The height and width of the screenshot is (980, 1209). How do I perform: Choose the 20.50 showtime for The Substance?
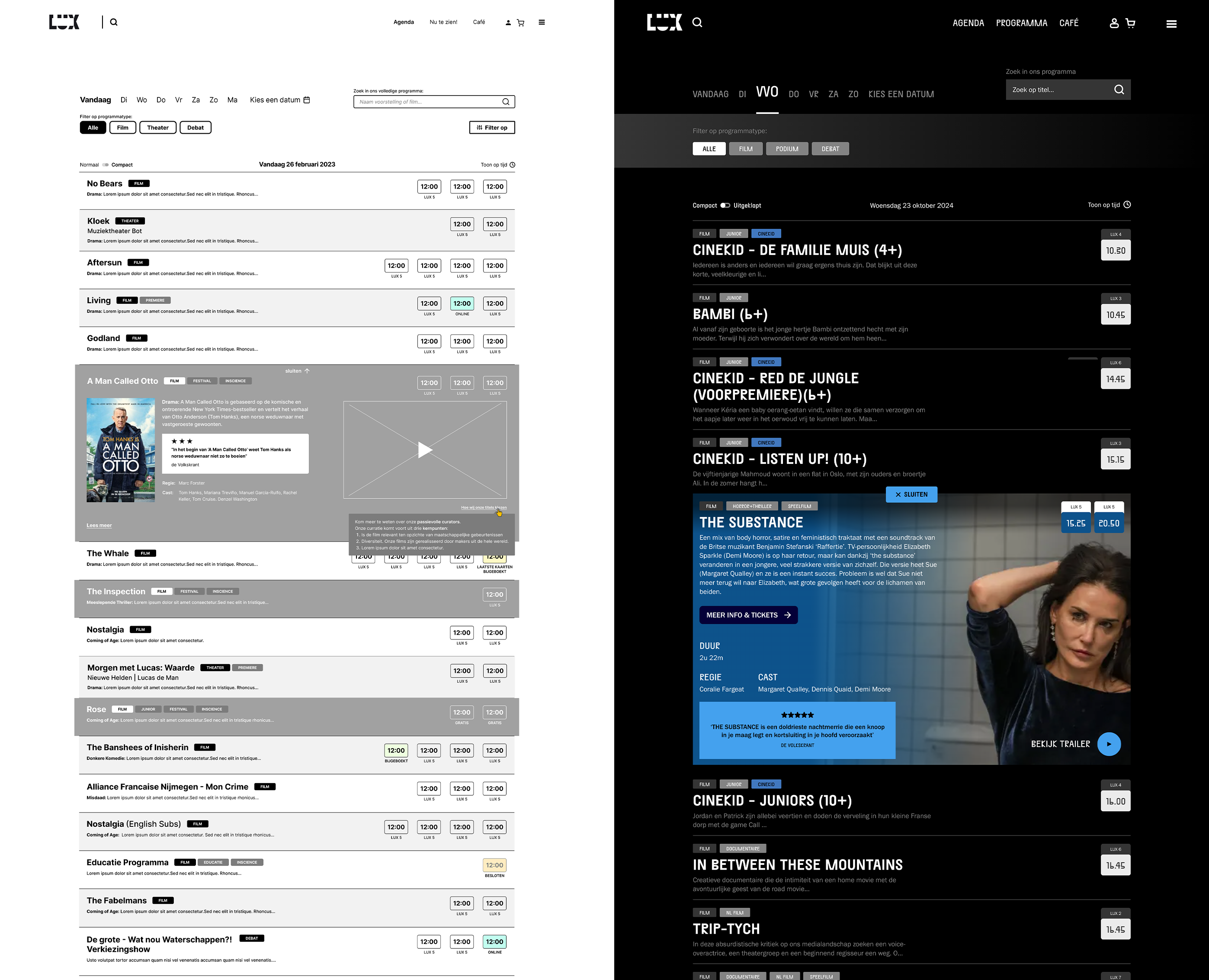(x=1109, y=523)
